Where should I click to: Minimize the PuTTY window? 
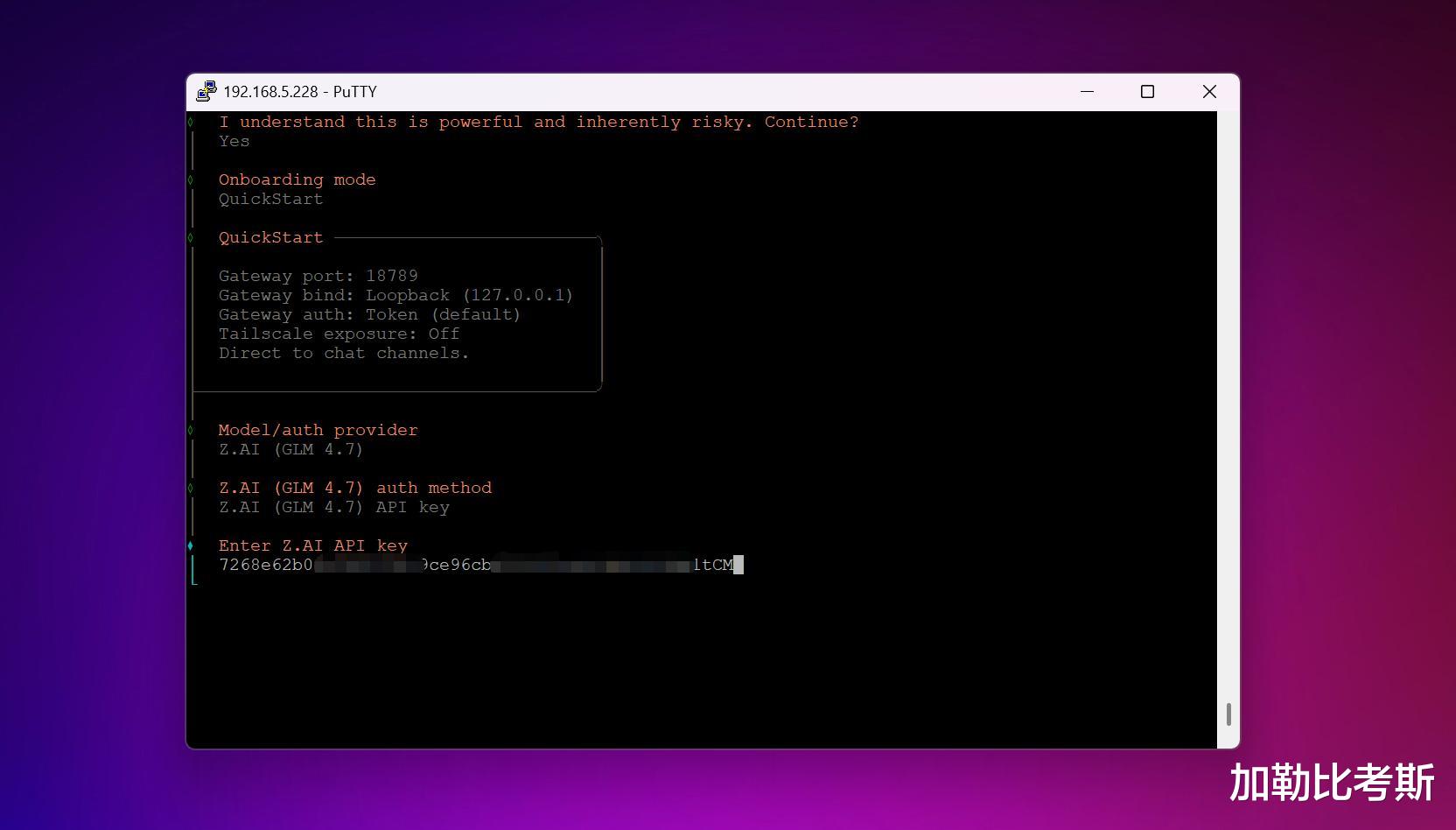[x=1088, y=91]
